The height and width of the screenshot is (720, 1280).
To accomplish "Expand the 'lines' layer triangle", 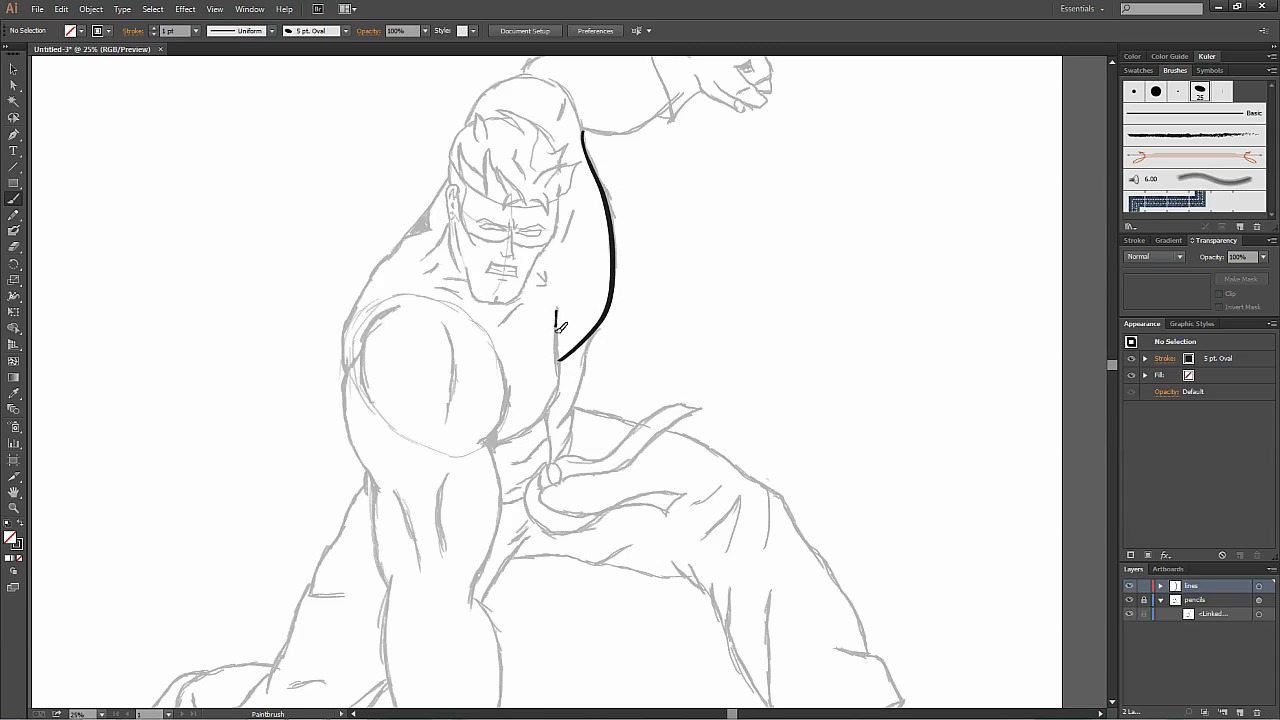I will click(1161, 586).
